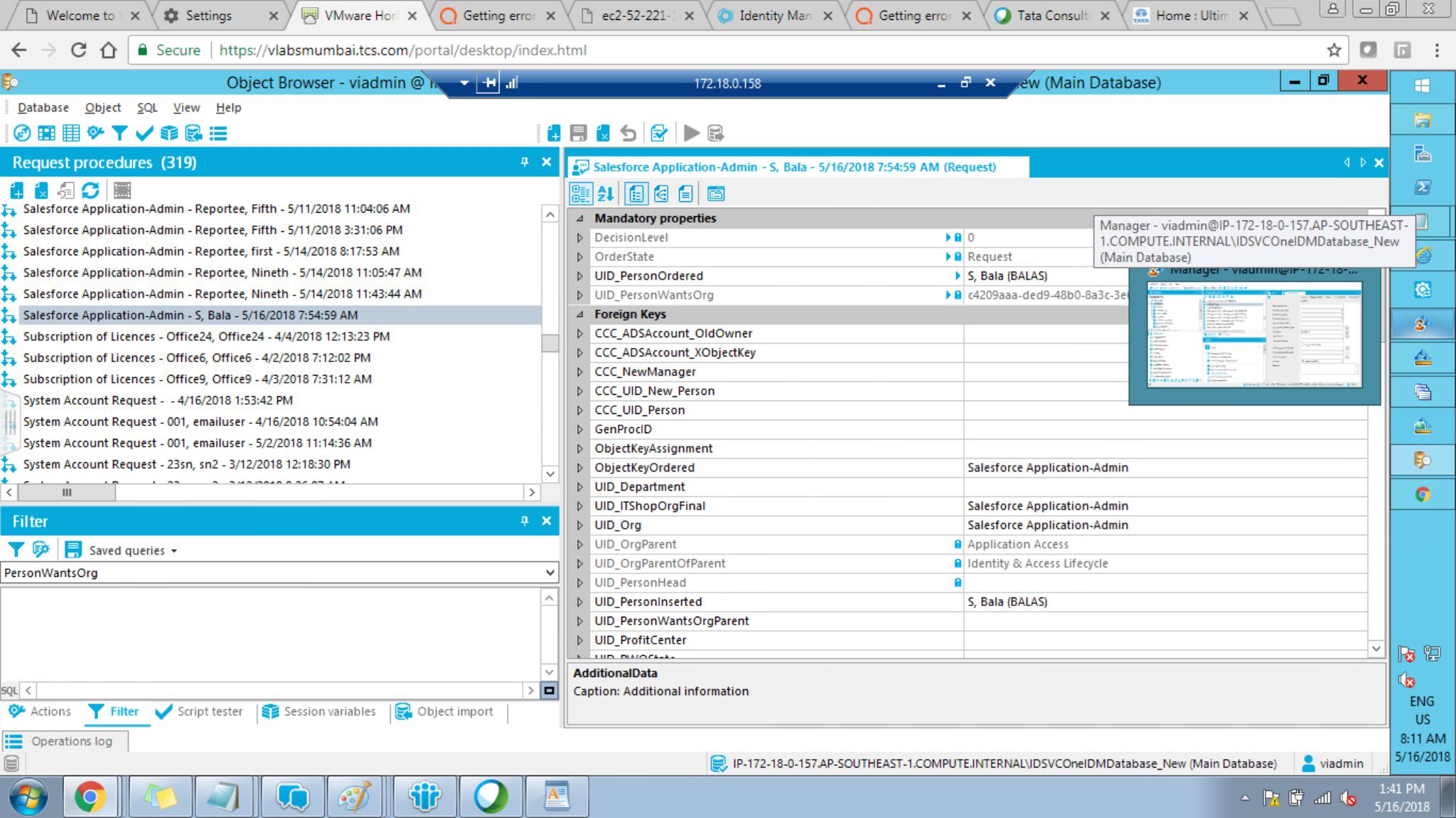Click the bulleted list icon in main toolbar

218,133
